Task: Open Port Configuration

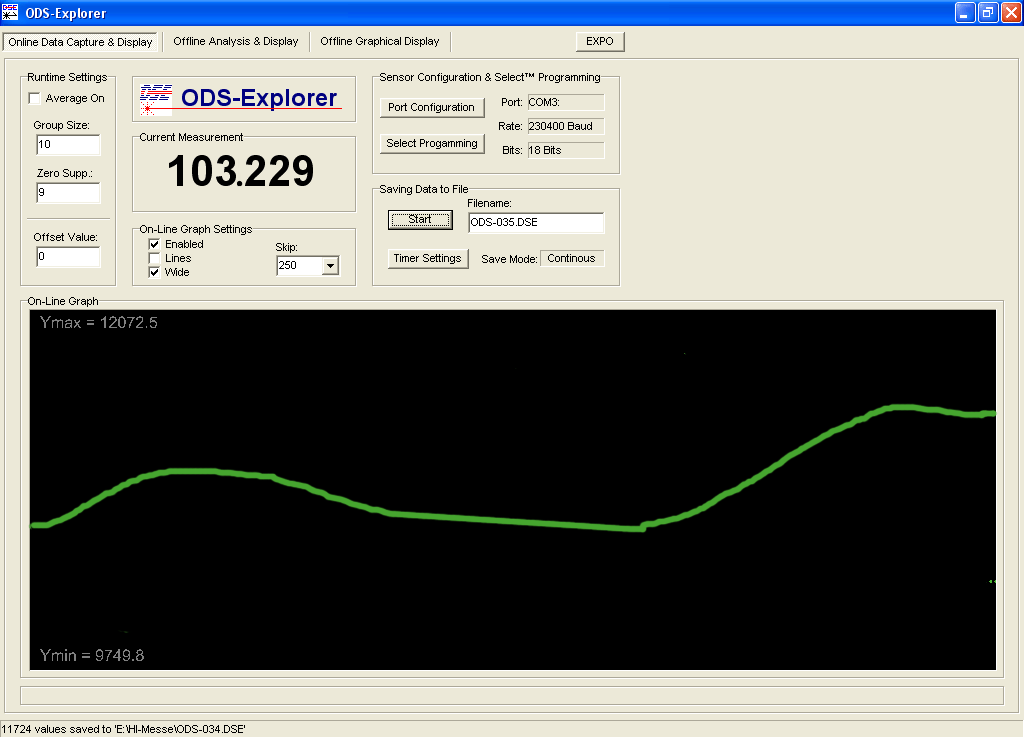Action: 432,107
